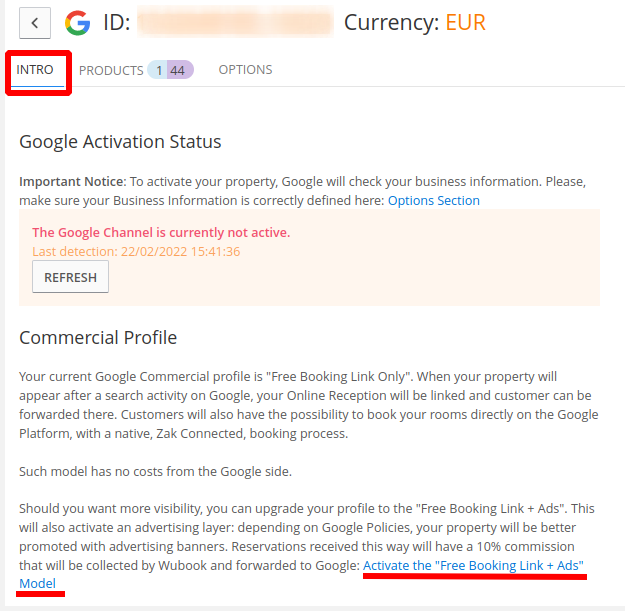Click the Google Activation Status heading
This screenshot has width=625, height=611.
(120, 141)
